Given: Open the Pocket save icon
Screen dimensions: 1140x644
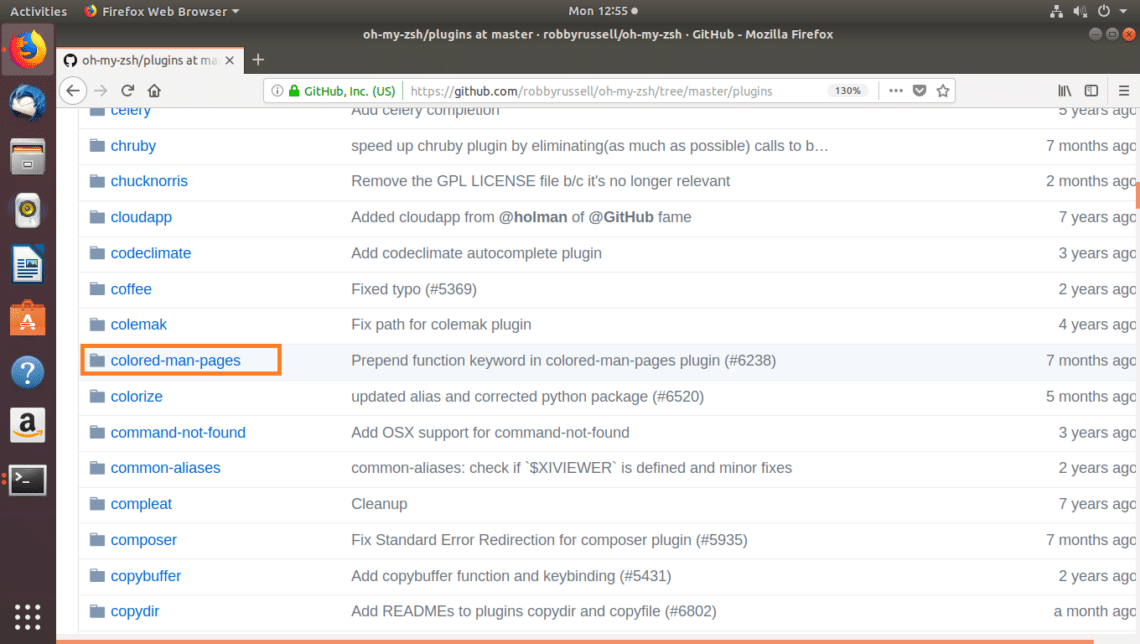Looking at the screenshot, I should click(x=919, y=91).
